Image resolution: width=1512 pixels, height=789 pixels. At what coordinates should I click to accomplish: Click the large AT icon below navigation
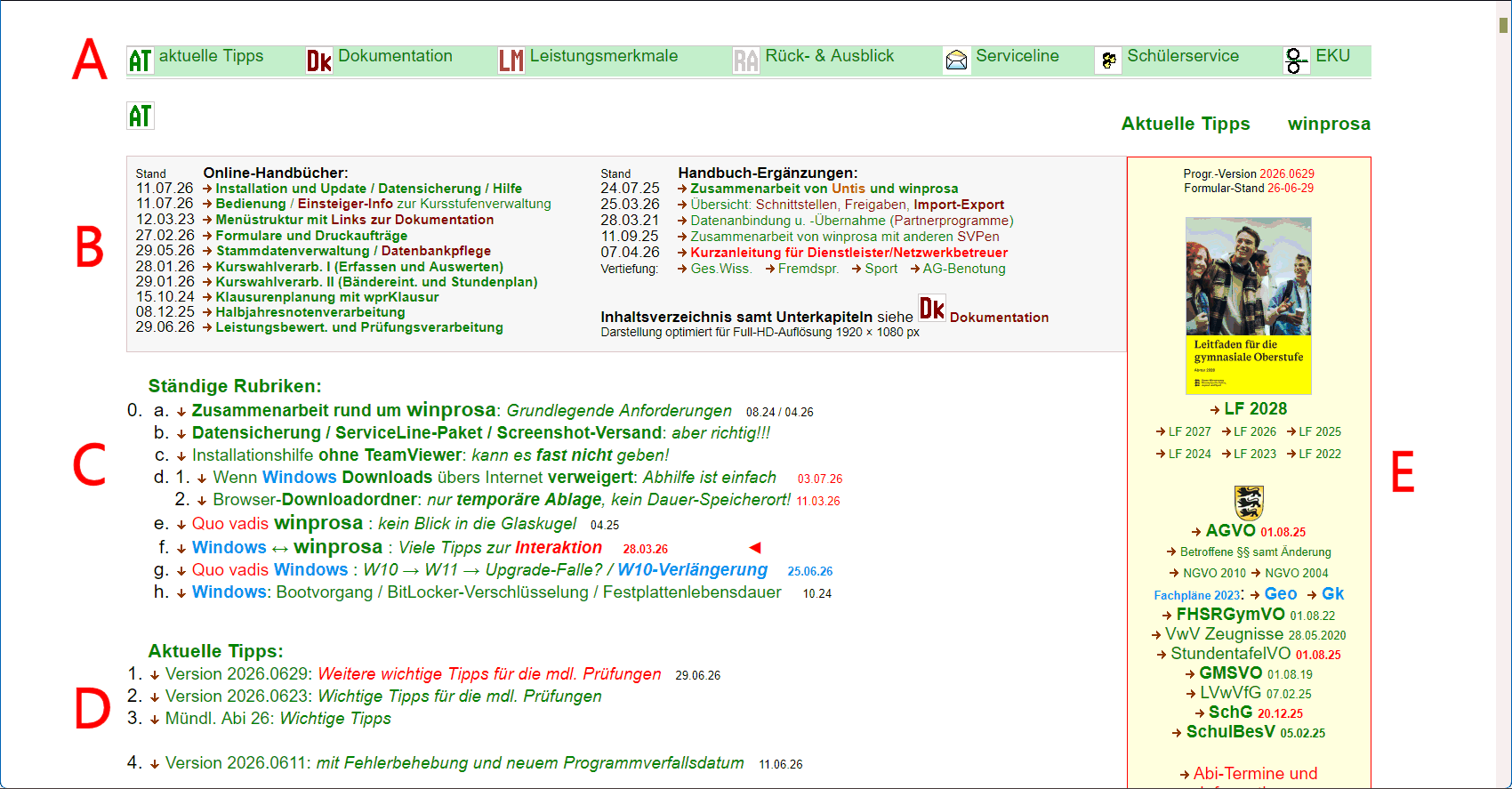click(x=141, y=116)
